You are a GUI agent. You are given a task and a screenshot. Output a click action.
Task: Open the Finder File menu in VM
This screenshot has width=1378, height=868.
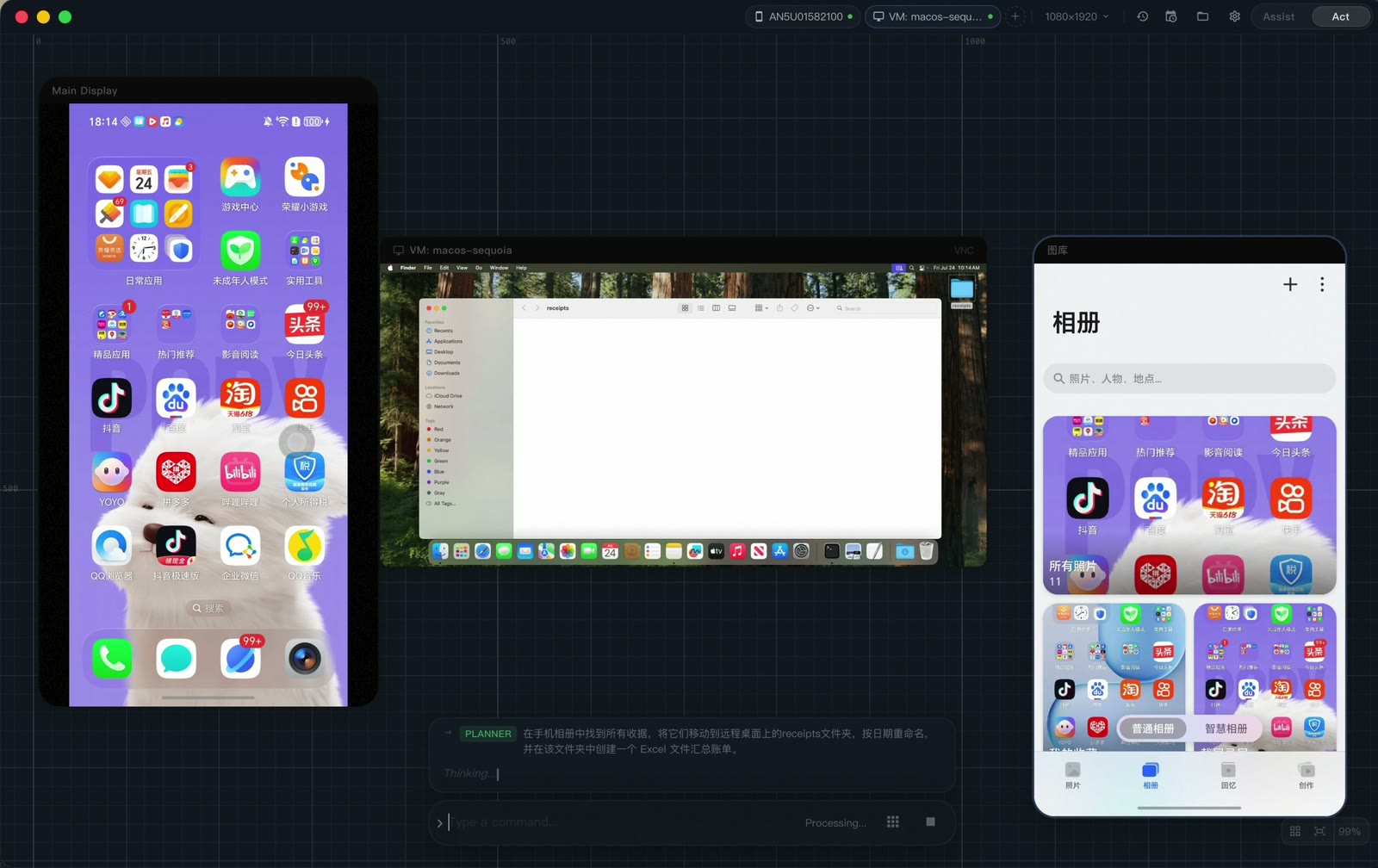(x=428, y=268)
